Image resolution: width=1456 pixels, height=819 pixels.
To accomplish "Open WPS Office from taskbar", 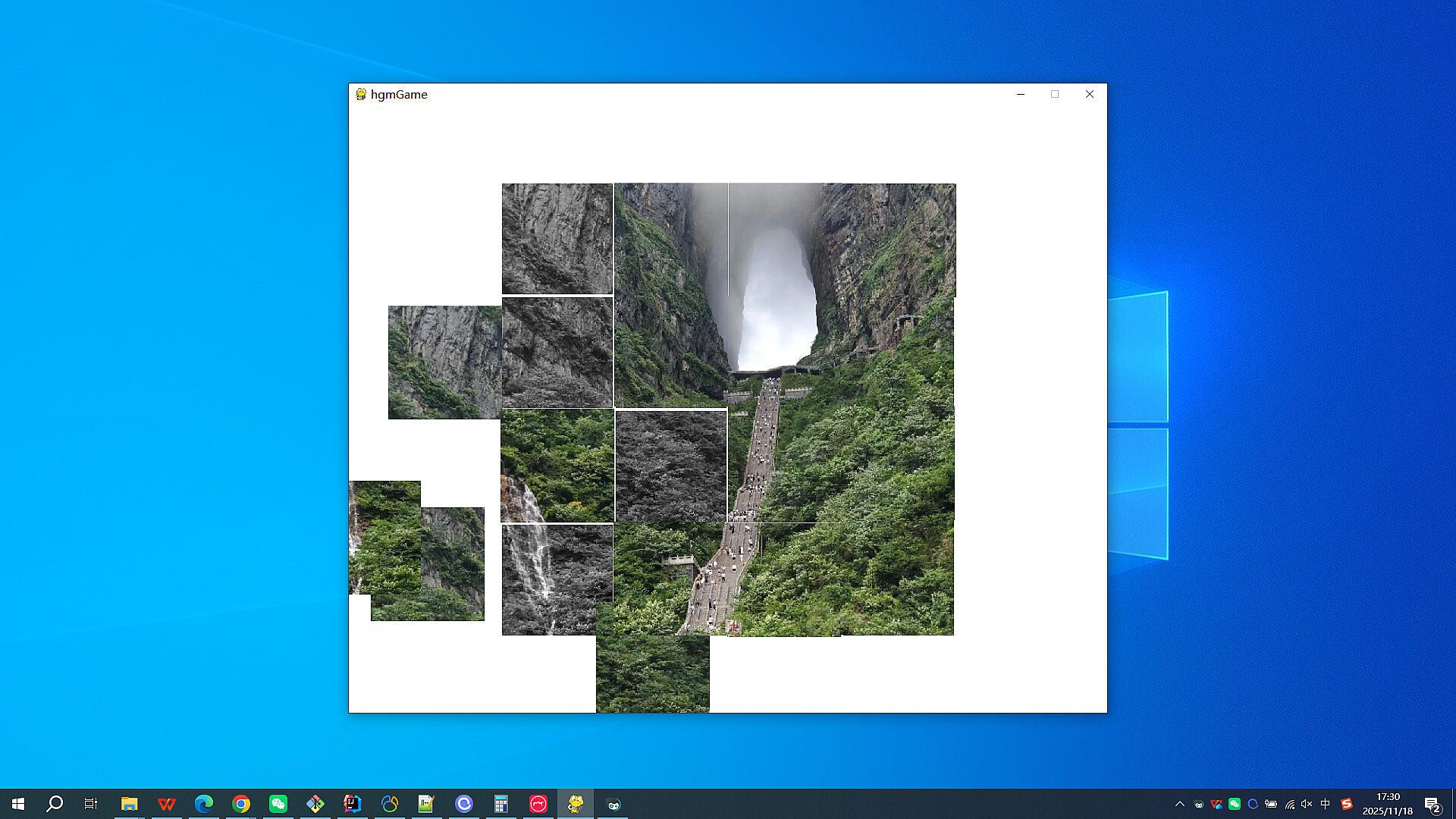I will point(167,804).
